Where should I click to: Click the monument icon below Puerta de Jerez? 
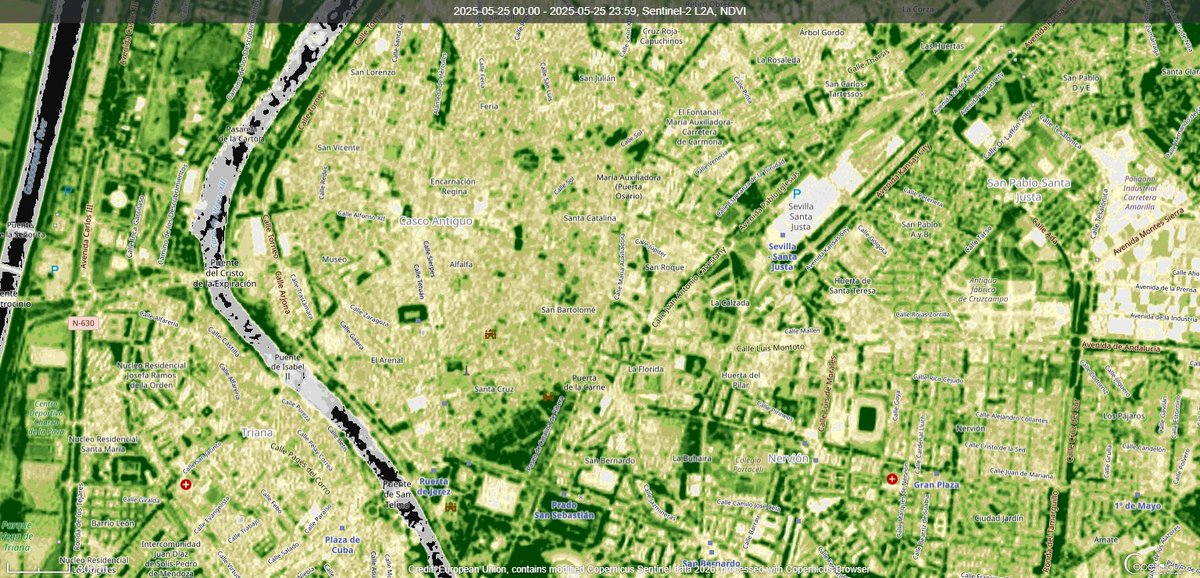451,507
